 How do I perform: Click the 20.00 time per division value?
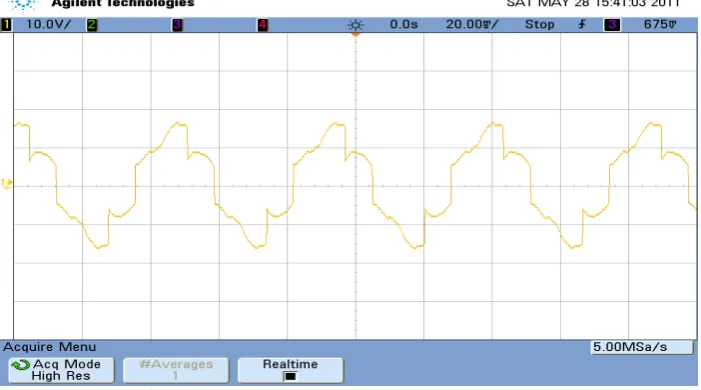pos(472,24)
